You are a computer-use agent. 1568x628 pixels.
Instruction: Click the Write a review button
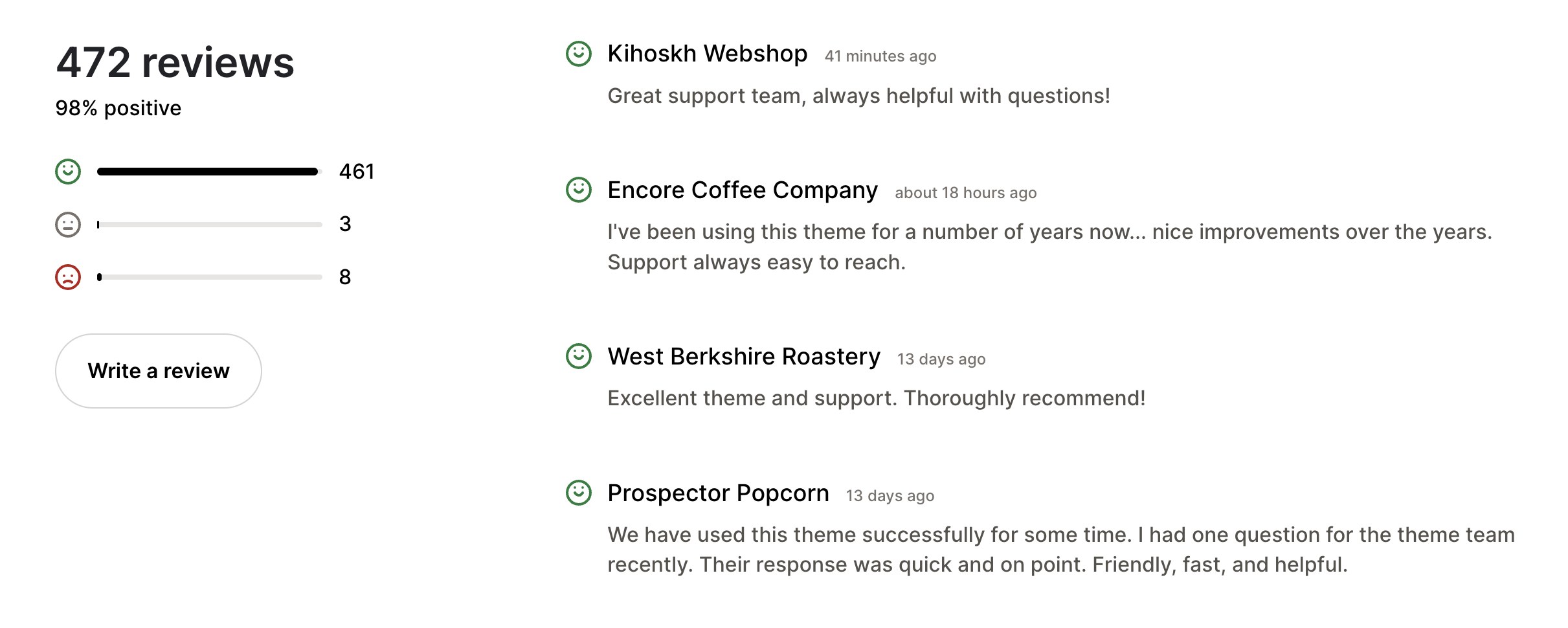(x=158, y=370)
